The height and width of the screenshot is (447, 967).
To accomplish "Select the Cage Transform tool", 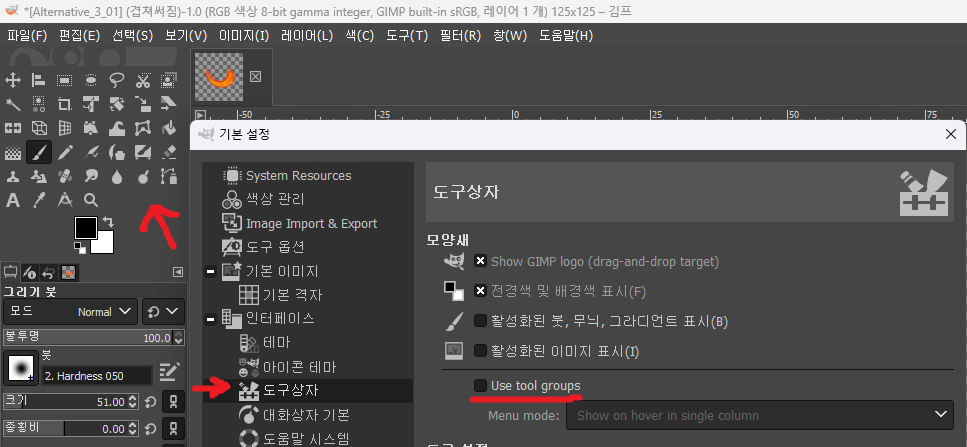I will click(x=142, y=128).
